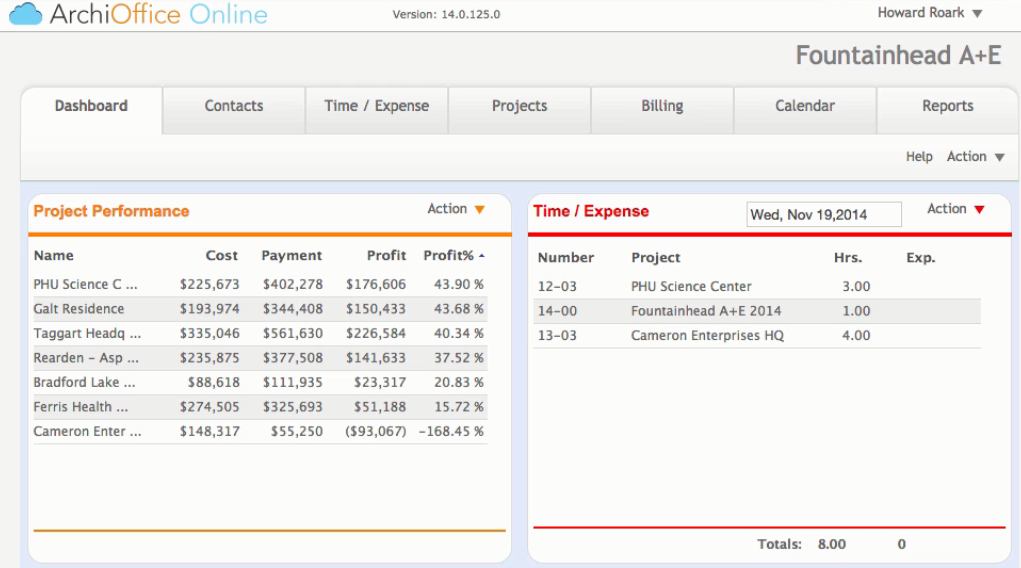Select the Ferris Health ... project row
Viewport: 1021px width, 568px height.
pyautogui.click(x=260, y=407)
